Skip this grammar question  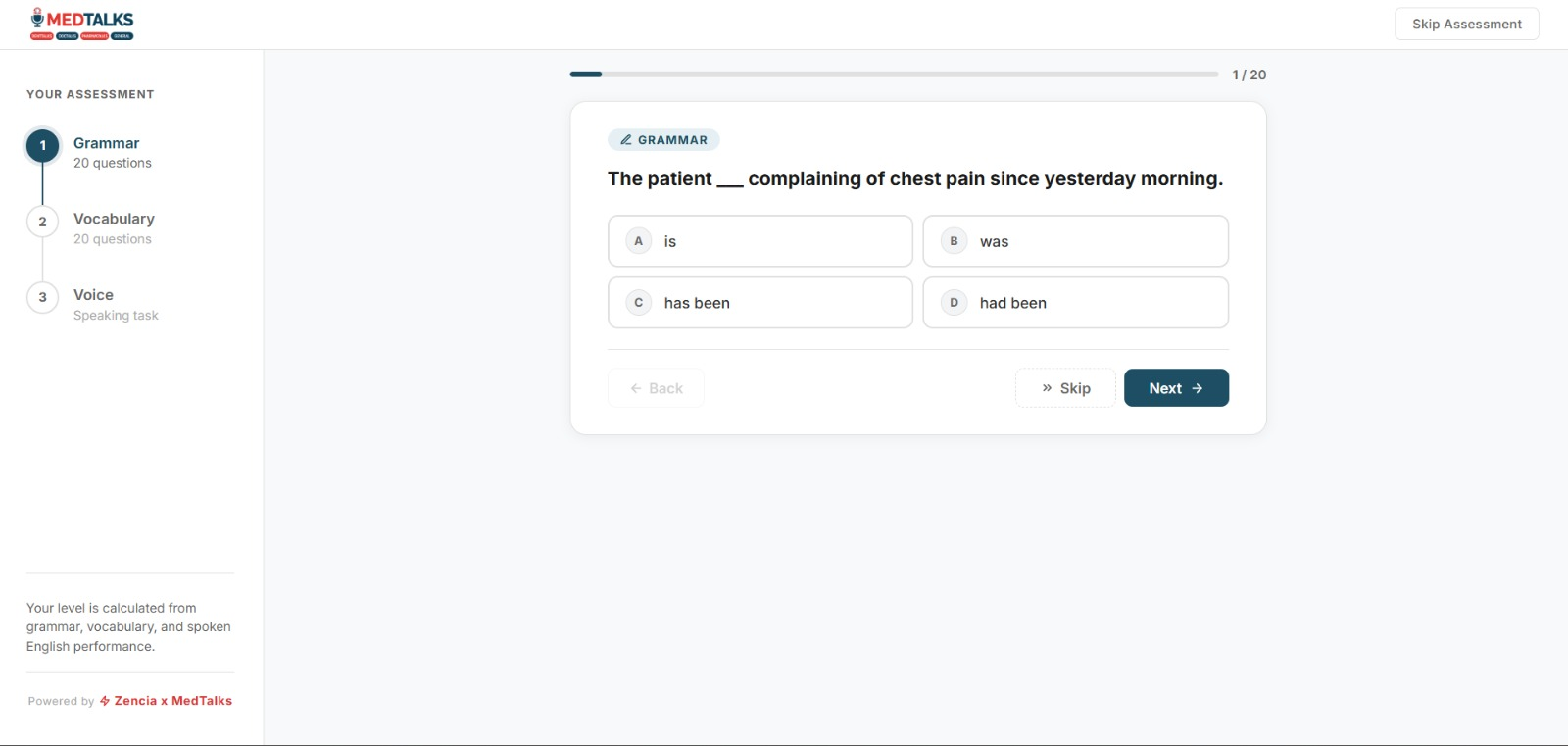1065,388
